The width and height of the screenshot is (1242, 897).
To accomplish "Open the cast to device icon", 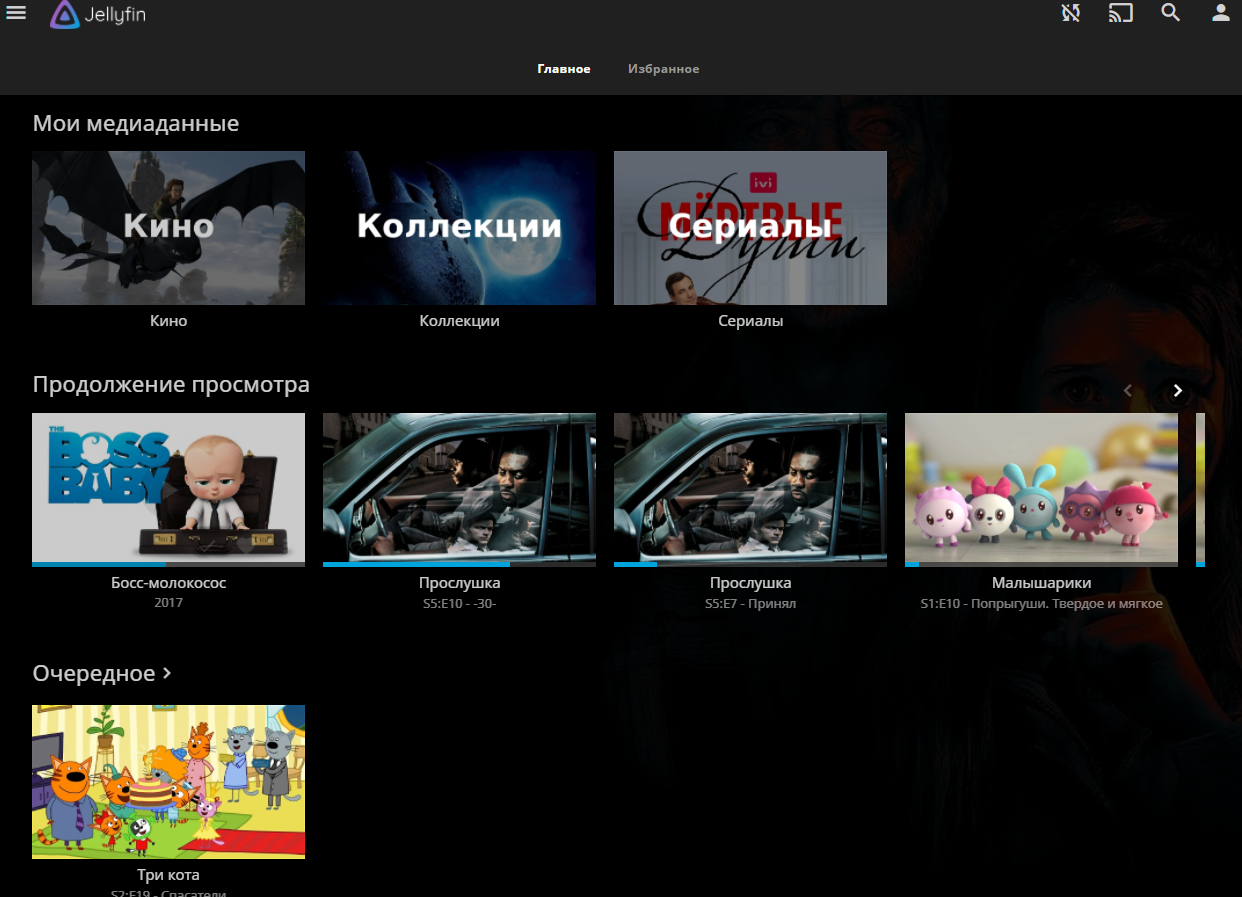I will point(1121,13).
